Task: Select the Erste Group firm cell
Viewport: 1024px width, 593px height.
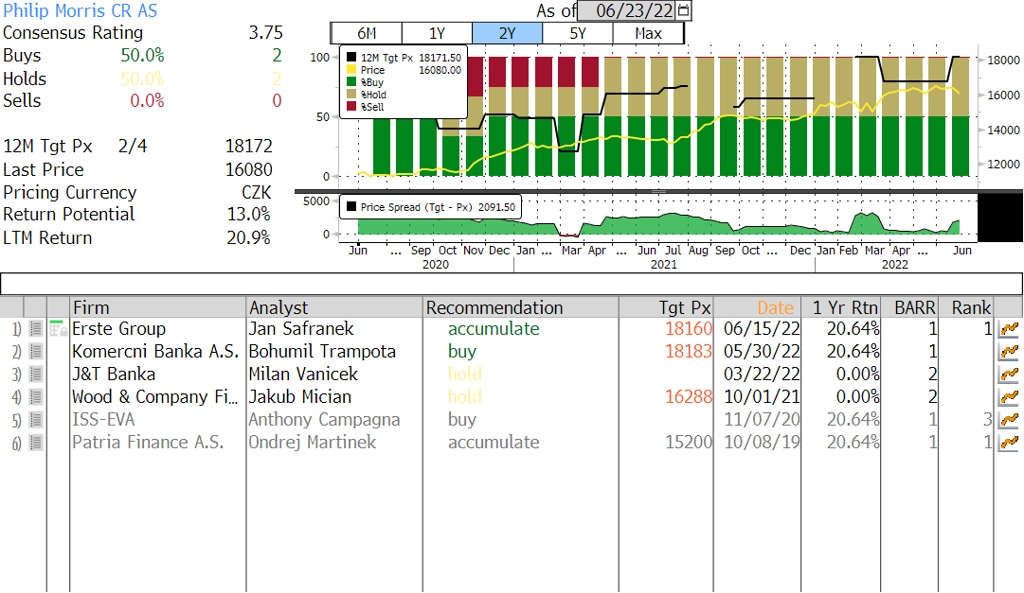Action: [119, 329]
